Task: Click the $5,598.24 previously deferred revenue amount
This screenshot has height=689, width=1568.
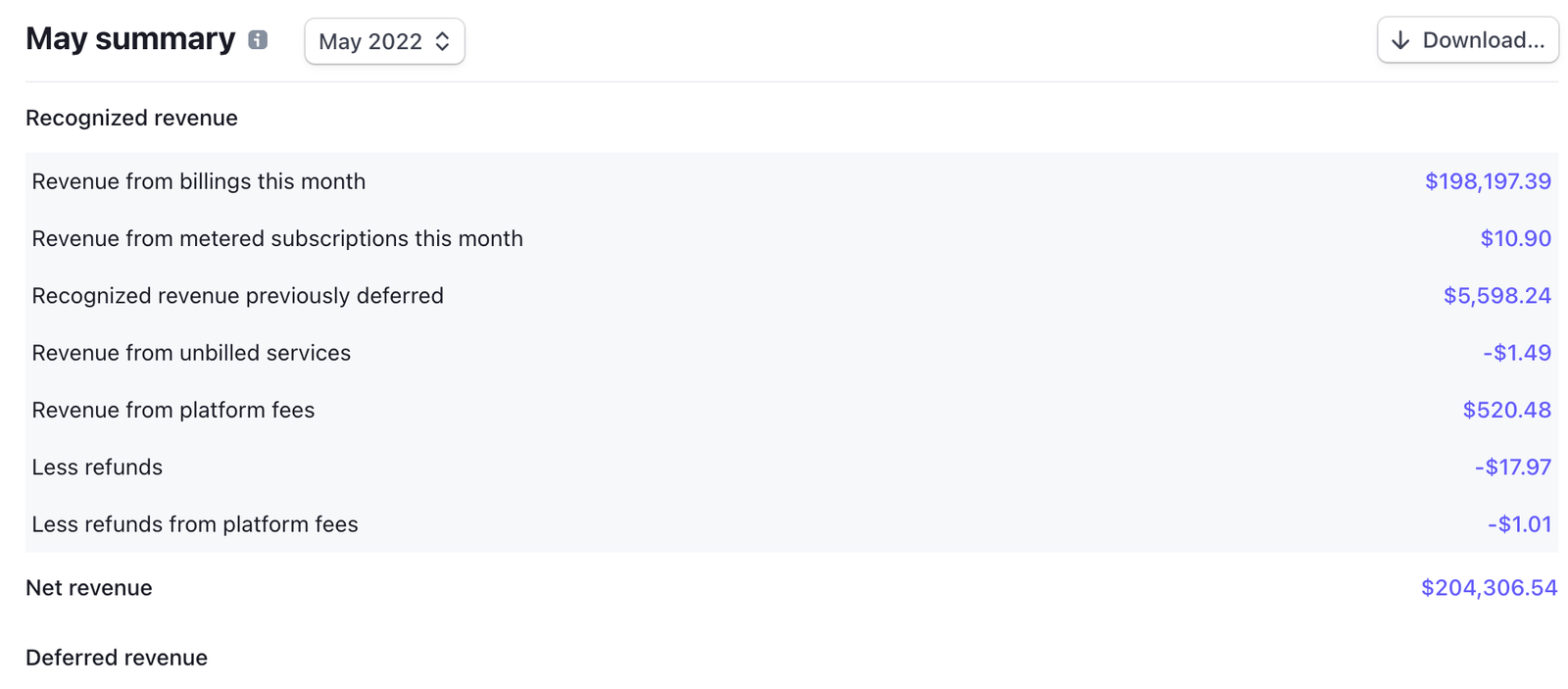Action: click(x=1497, y=295)
